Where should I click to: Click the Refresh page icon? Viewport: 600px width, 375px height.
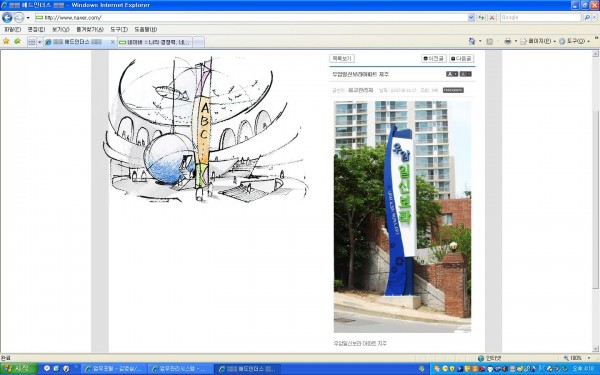(481, 18)
